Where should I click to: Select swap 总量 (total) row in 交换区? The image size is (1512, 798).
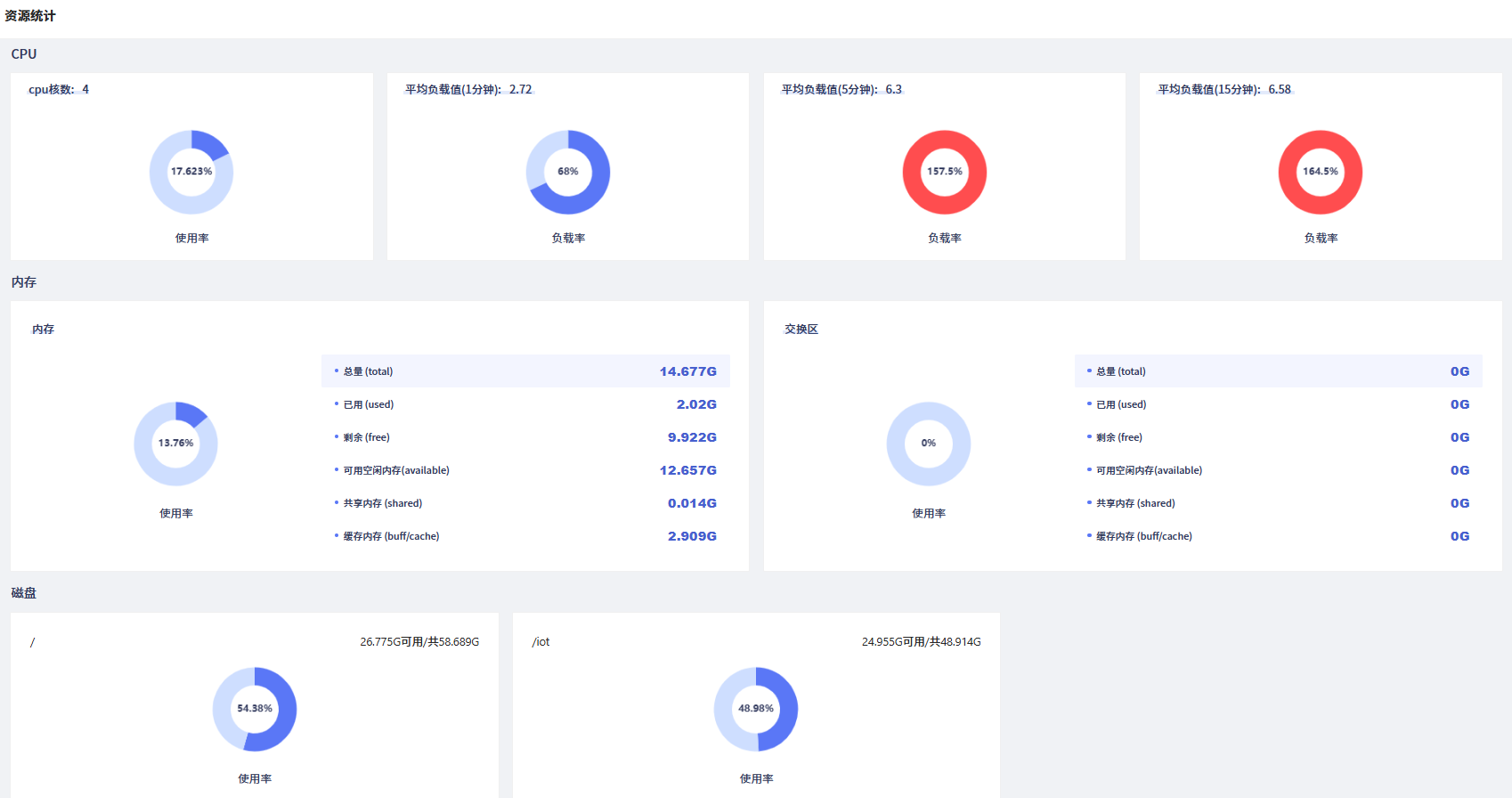point(1279,371)
